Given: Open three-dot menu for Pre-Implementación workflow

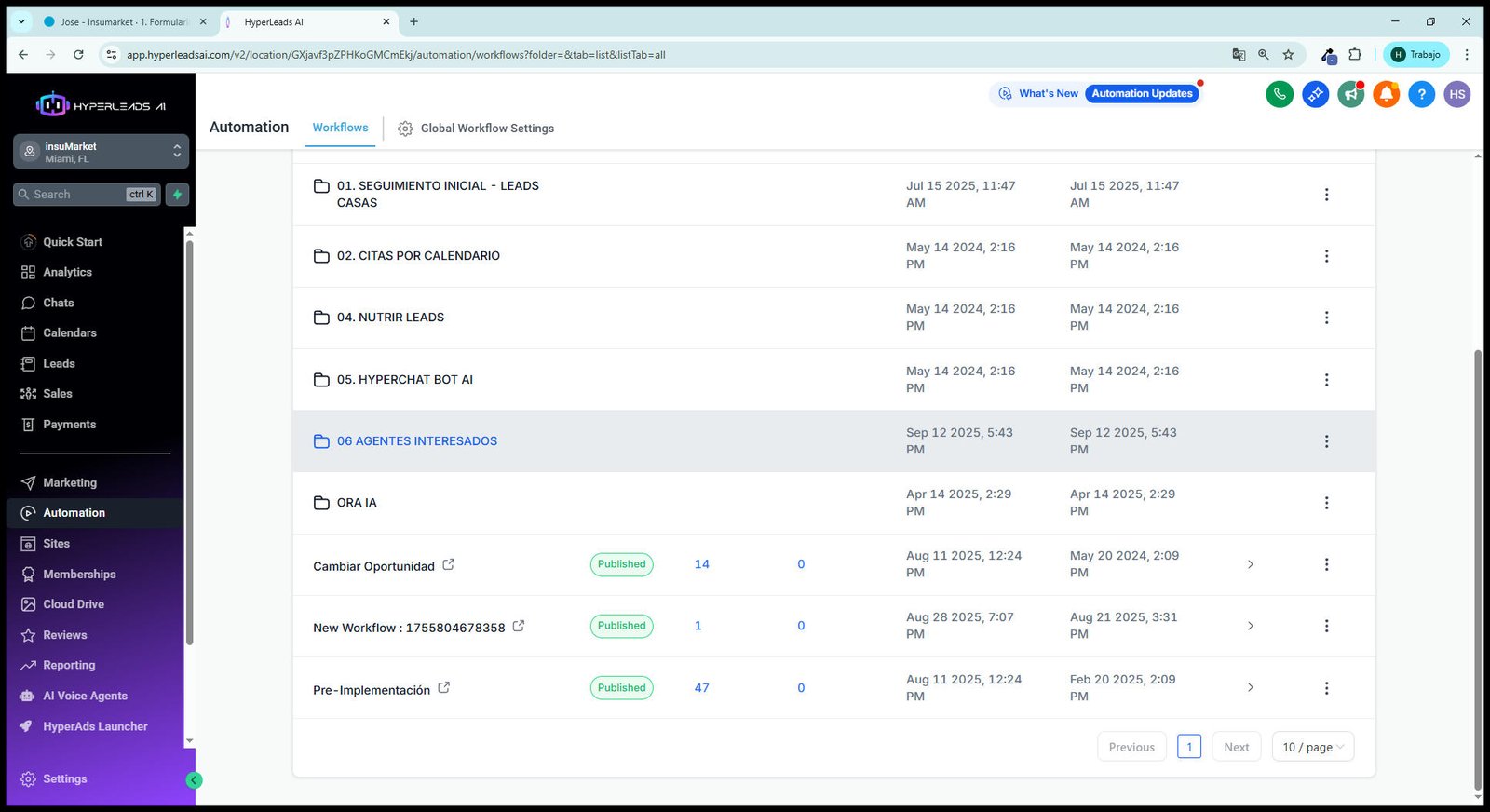Looking at the screenshot, I should 1327,688.
